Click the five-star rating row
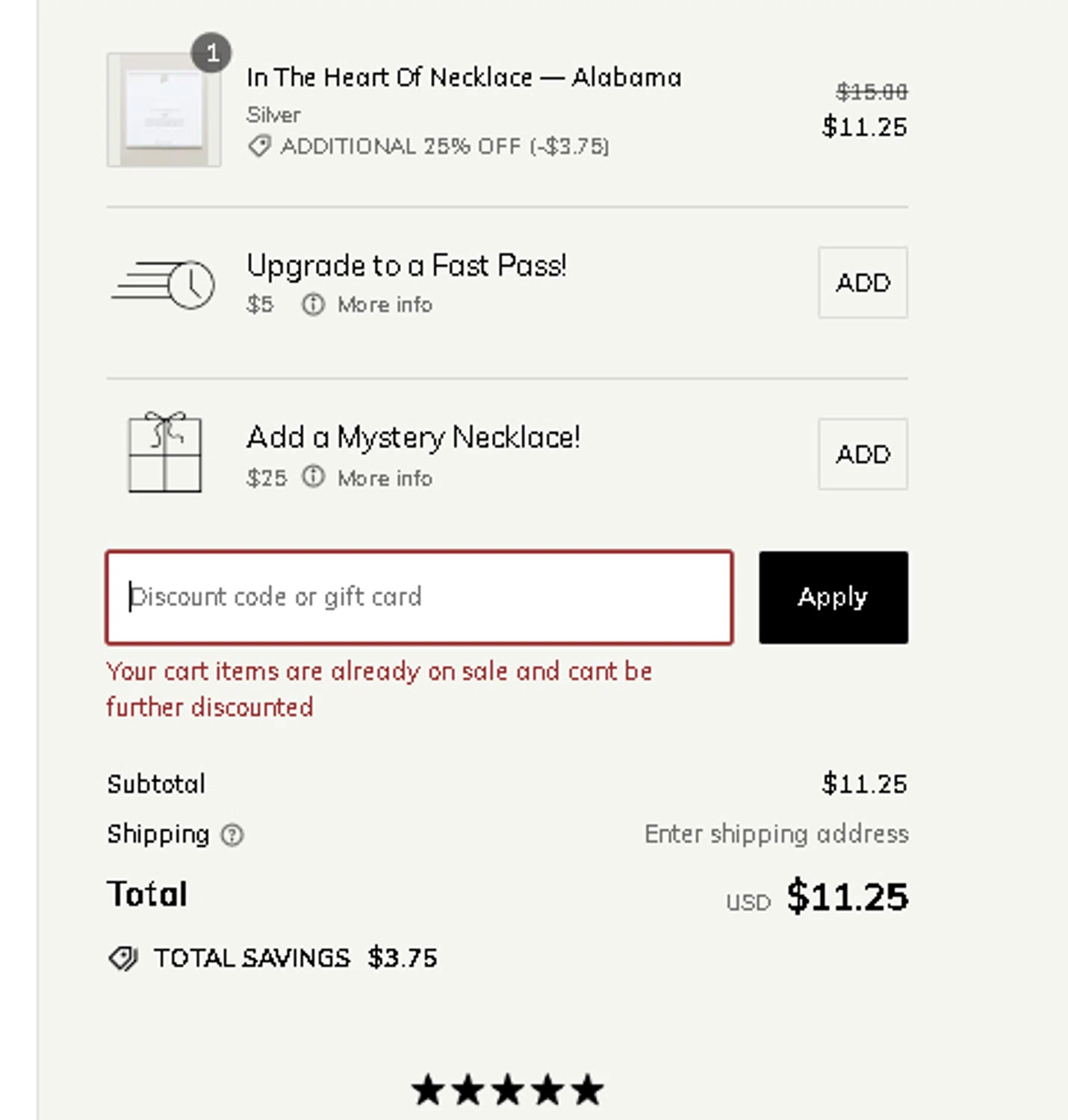1068x1120 pixels. [x=507, y=1090]
